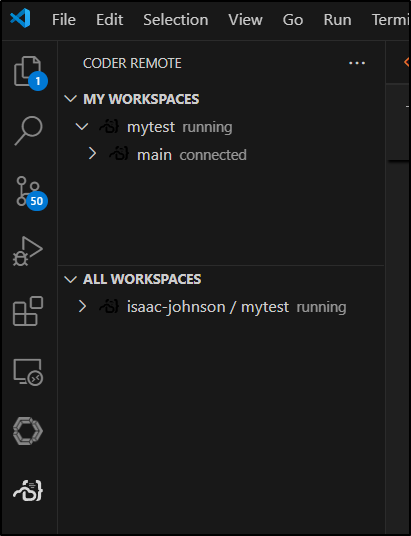Collapse the ALL WORKSPACES section

coord(70,279)
